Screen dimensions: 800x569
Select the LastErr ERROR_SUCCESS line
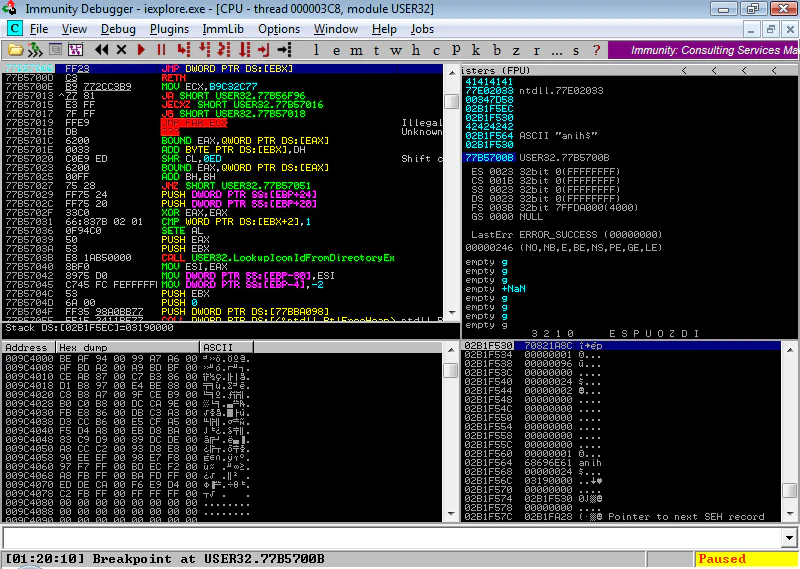pos(566,235)
